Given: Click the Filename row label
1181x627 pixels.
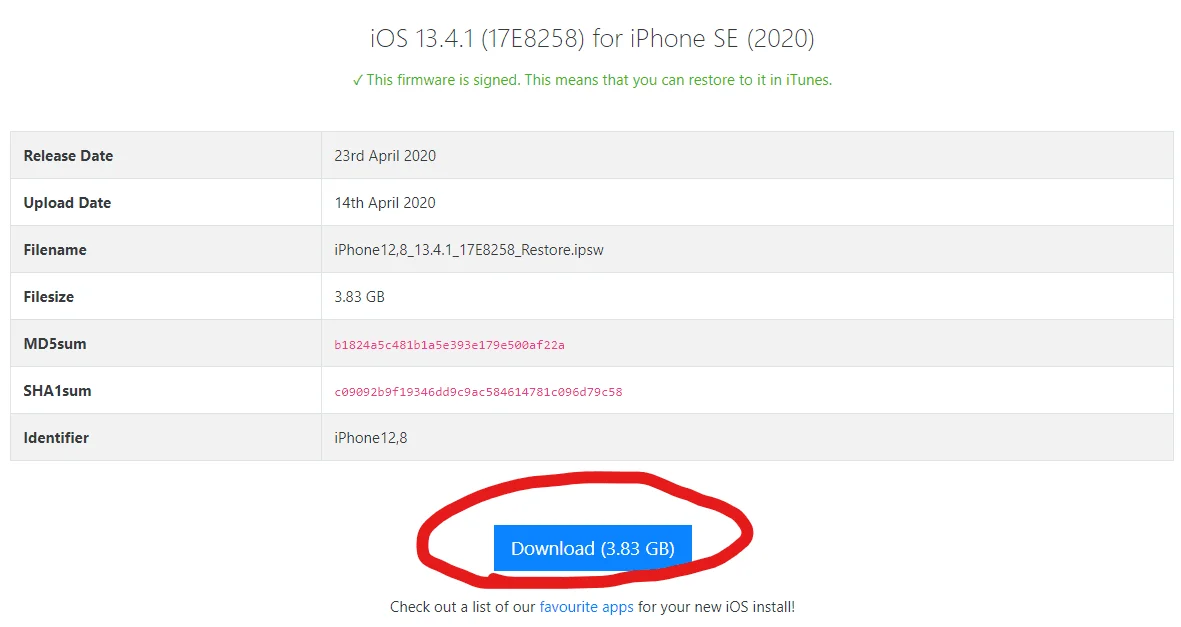Looking at the screenshot, I should [x=55, y=249].
